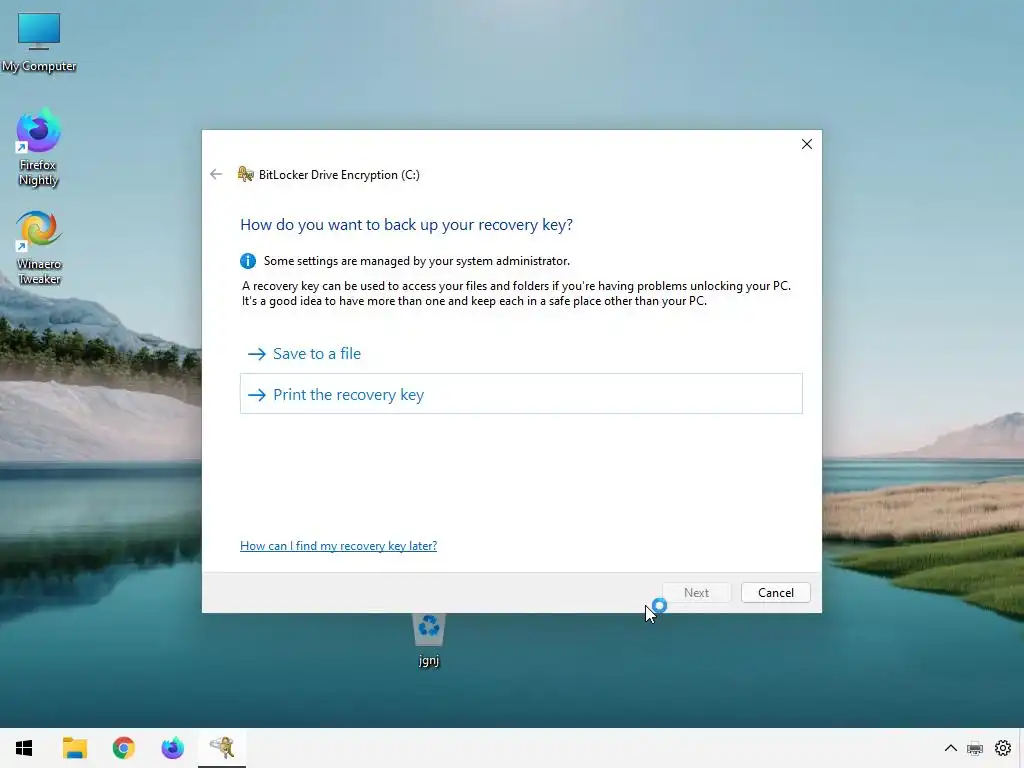Click the blue info icon

point(248,261)
